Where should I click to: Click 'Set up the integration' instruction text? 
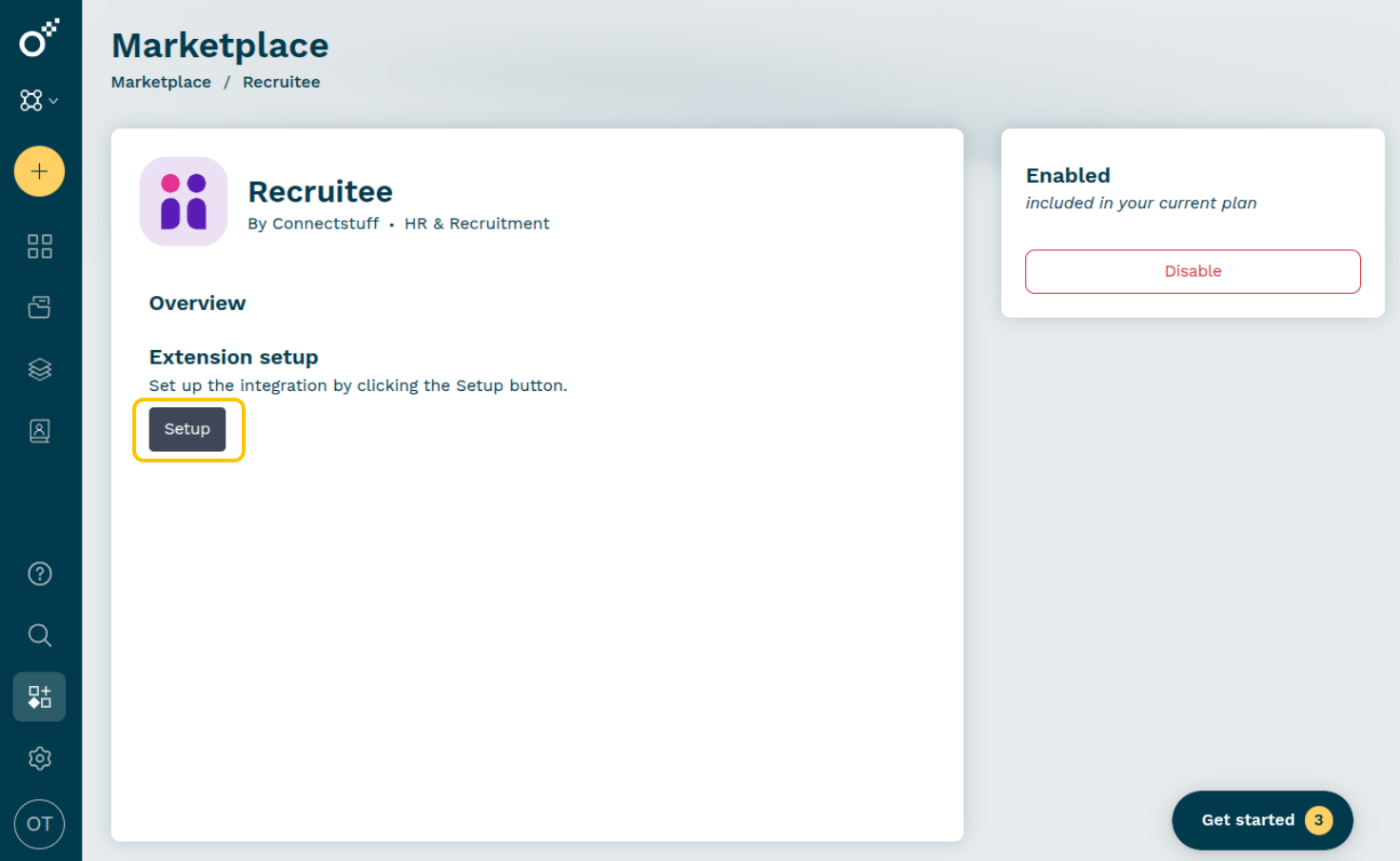[358, 385]
